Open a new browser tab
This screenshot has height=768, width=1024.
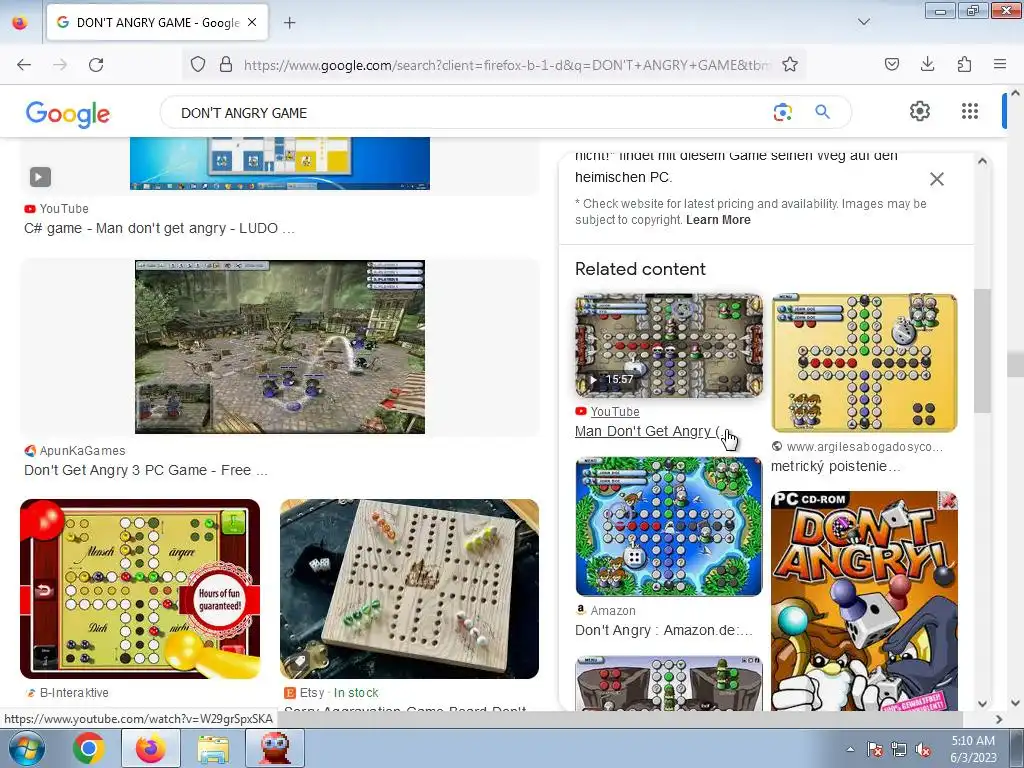(x=289, y=23)
